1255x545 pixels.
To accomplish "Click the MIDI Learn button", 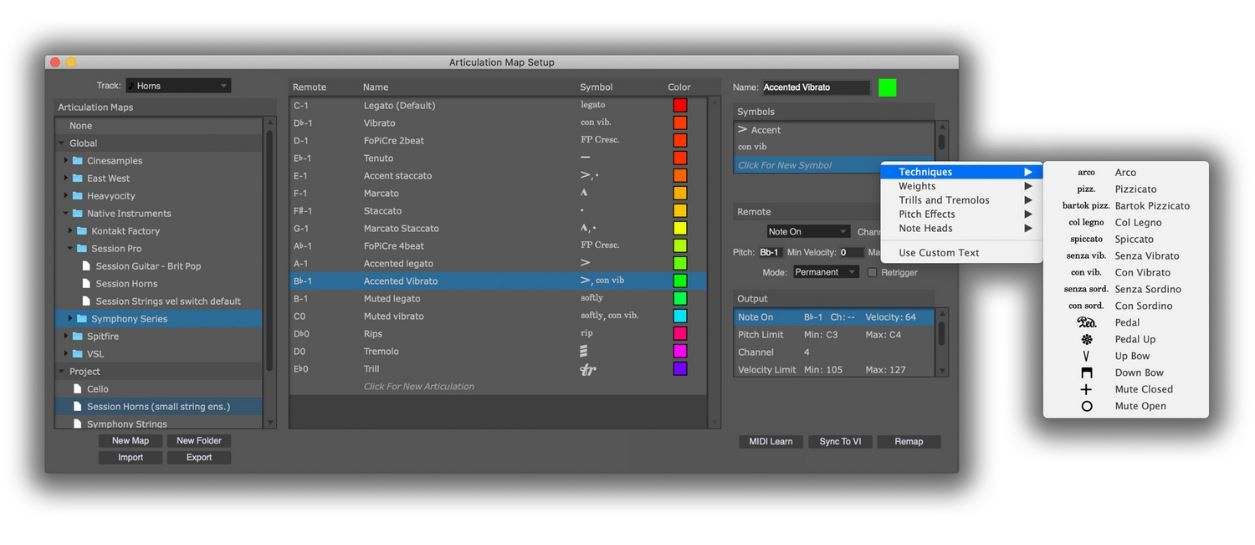I will tap(771, 441).
